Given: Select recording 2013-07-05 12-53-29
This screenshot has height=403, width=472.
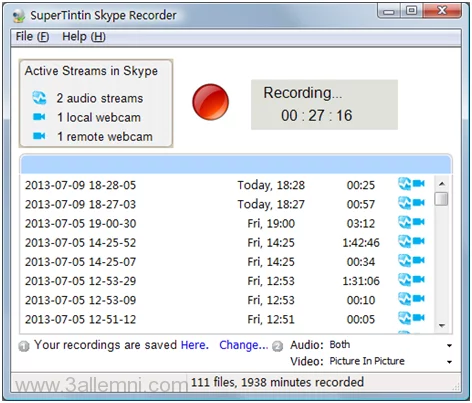Looking at the screenshot, I should pyautogui.click(x=227, y=281).
